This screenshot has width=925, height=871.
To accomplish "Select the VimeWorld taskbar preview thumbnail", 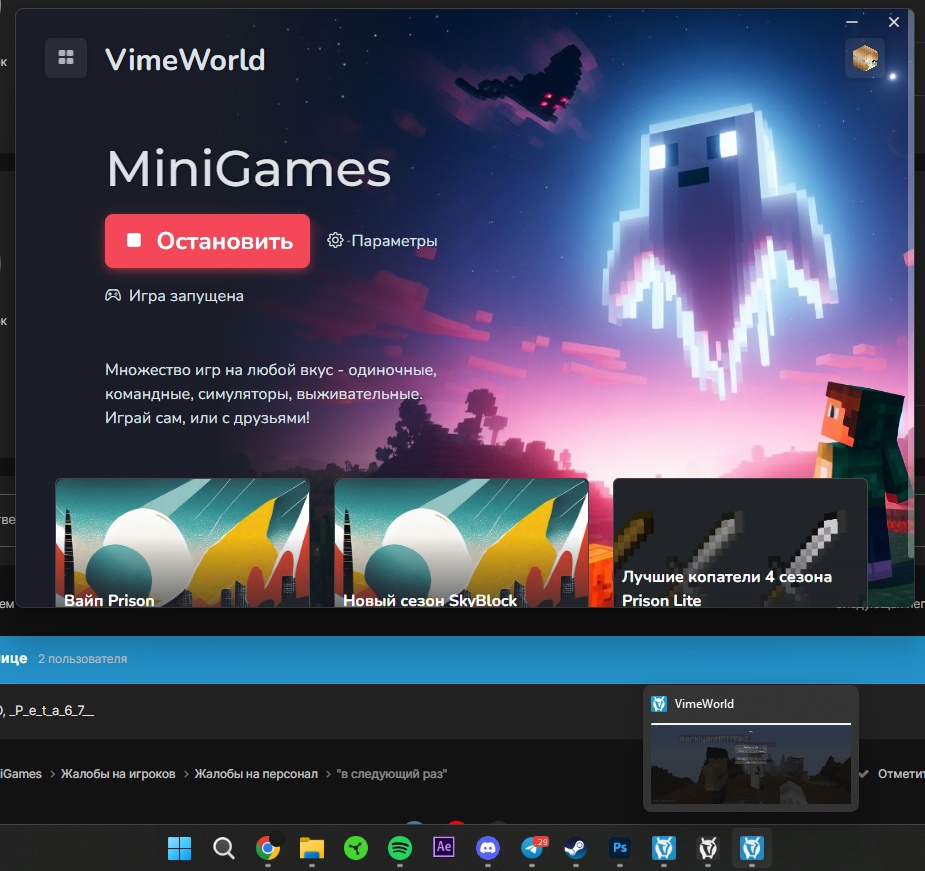I will [751, 764].
